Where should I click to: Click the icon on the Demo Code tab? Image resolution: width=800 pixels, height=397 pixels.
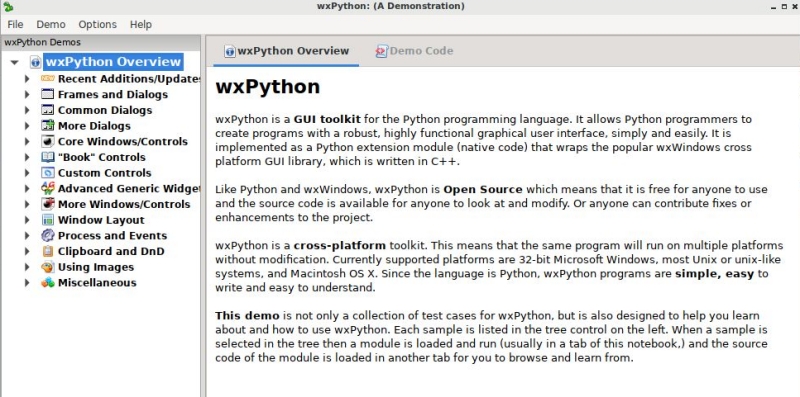click(x=382, y=51)
